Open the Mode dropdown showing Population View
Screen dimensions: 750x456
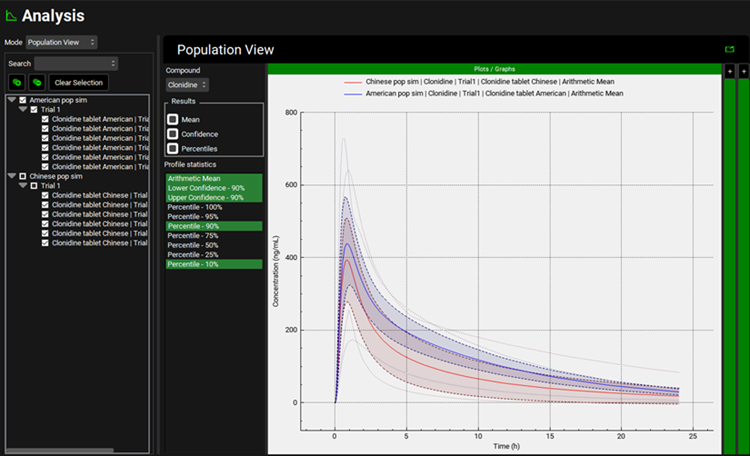pos(62,42)
